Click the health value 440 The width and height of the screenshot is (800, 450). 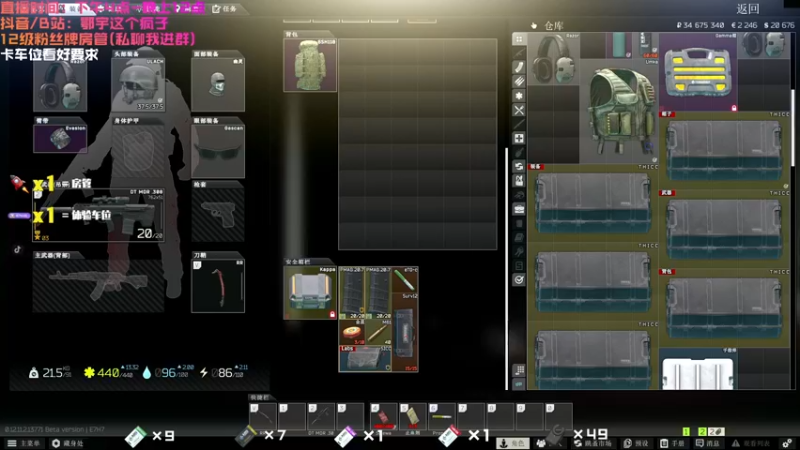[x=108, y=373]
